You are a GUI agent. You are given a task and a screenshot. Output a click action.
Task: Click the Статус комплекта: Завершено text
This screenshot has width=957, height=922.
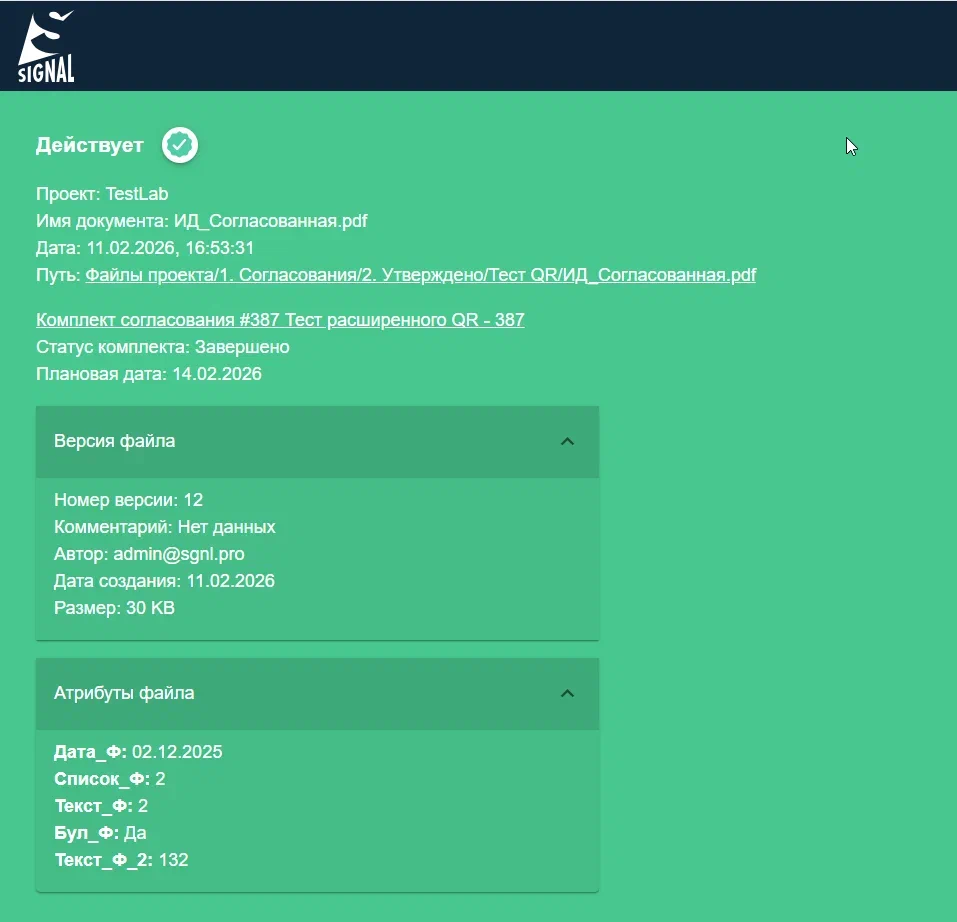[x=162, y=347]
